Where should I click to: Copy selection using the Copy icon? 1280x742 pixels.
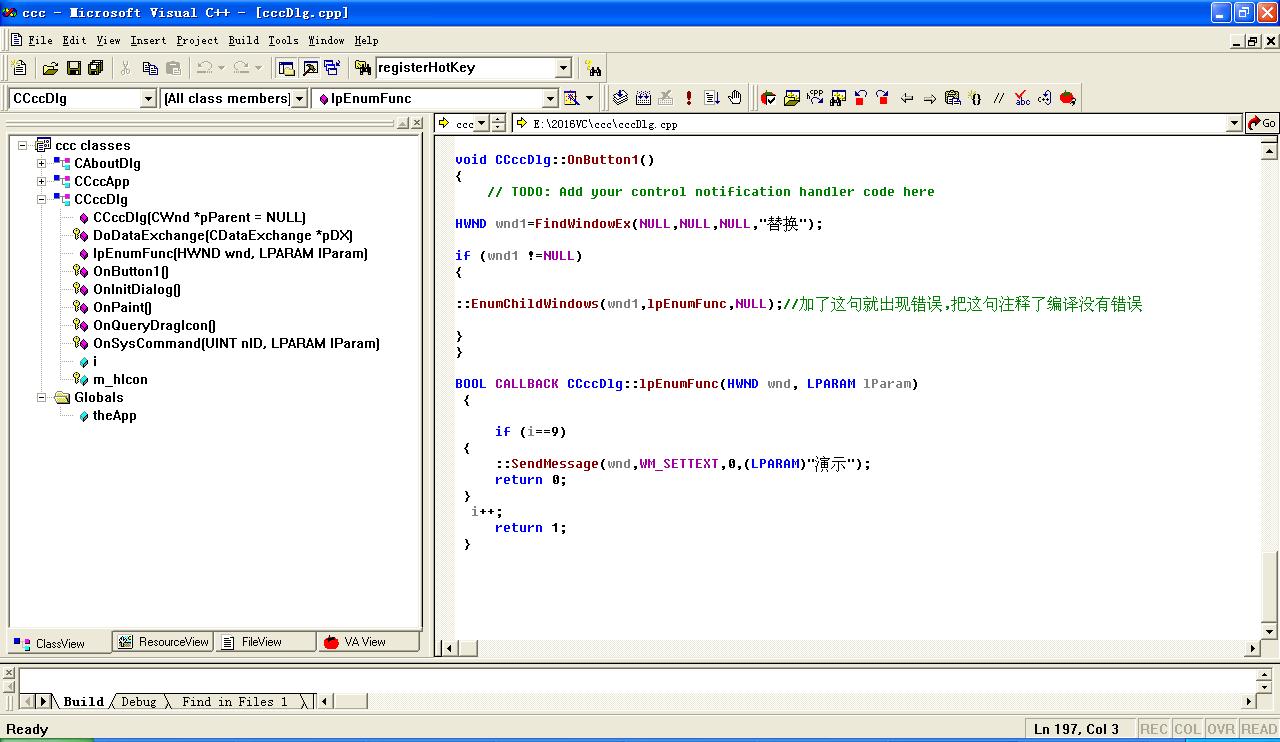click(150, 68)
